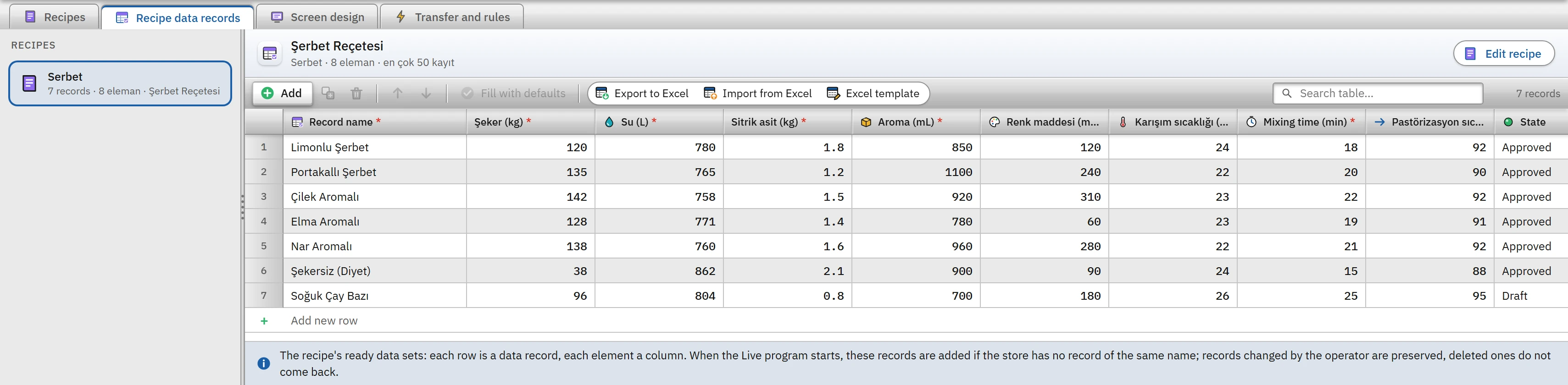
Task: Switch to the Recipes tab
Action: pos(55,17)
